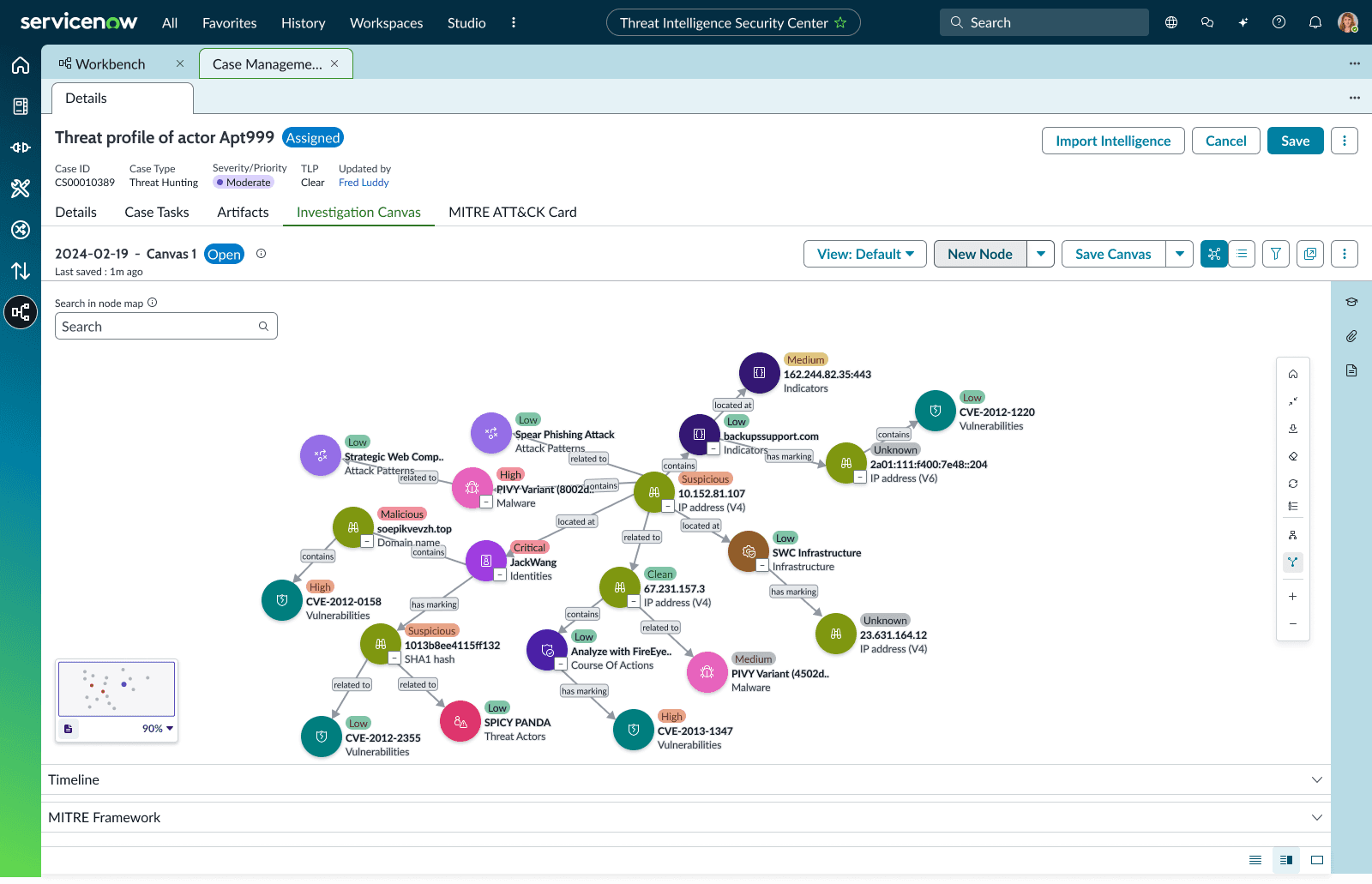
Task: Zoom out the canvas with the minus icon
Action: coord(1293,624)
